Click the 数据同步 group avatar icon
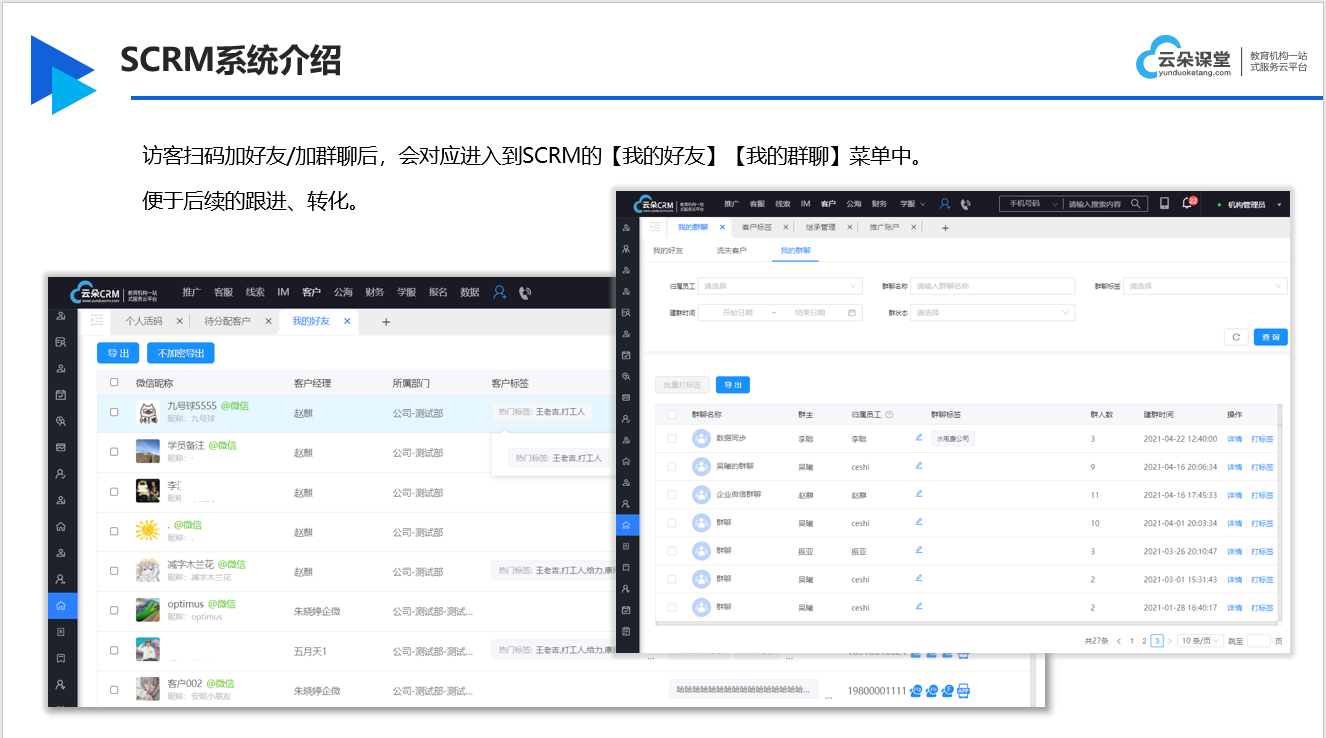This screenshot has width=1326, height=738. pyautogui.click(x=701, y=438)
